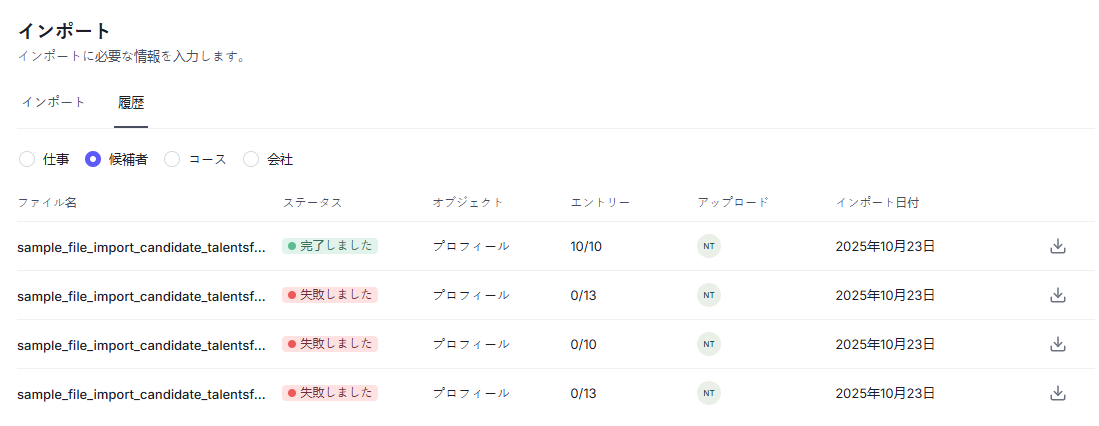
Task: Click the NT uploader avatar in first row
Action: click(709, 246)
